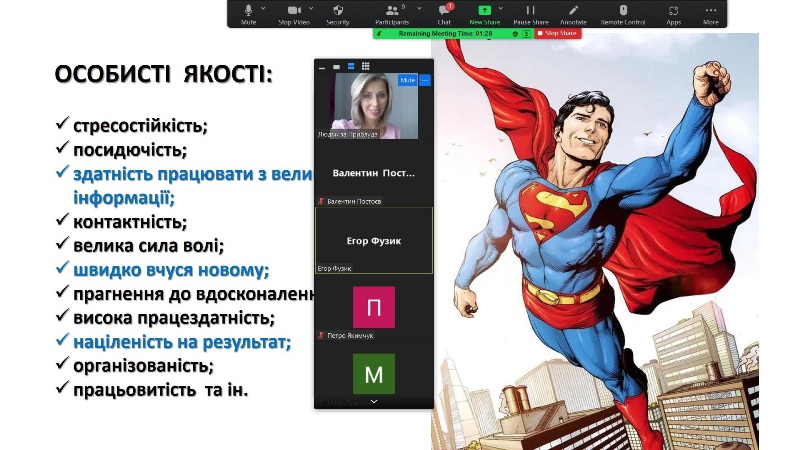The image size is (800, 450).
Task: Open three-dots menu on host video tile
Action: coord(424,80)
